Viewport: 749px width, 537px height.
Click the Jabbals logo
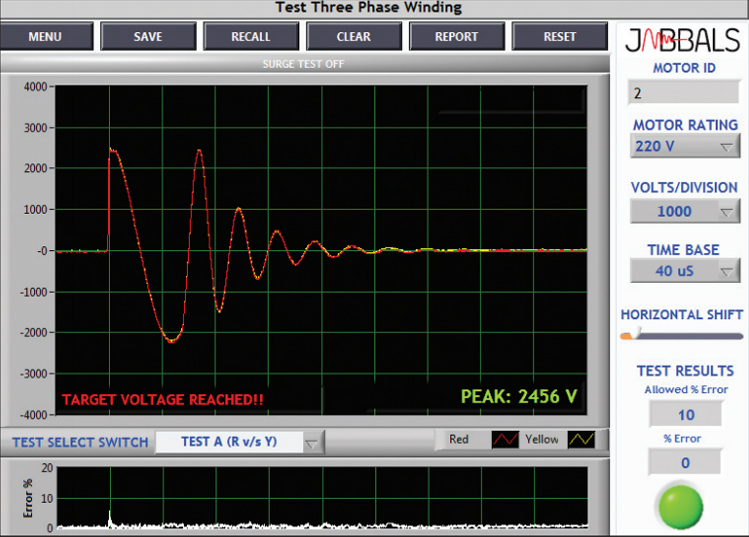[682, 41]
